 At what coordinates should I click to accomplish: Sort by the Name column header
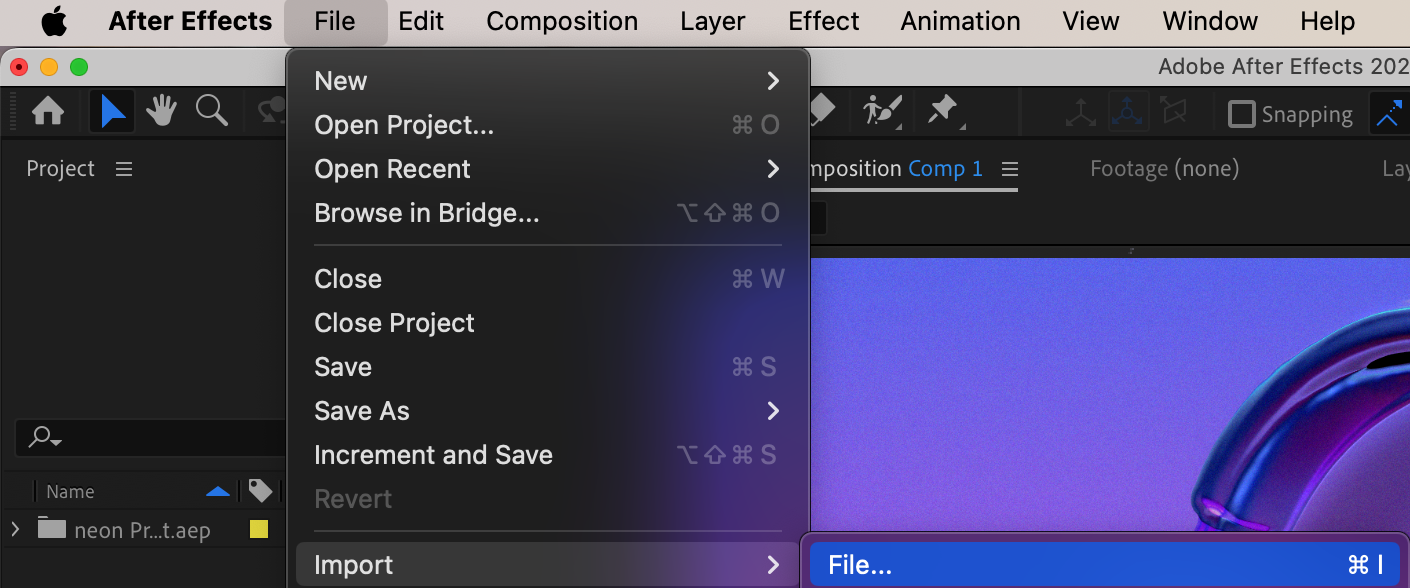click(70, 491)
